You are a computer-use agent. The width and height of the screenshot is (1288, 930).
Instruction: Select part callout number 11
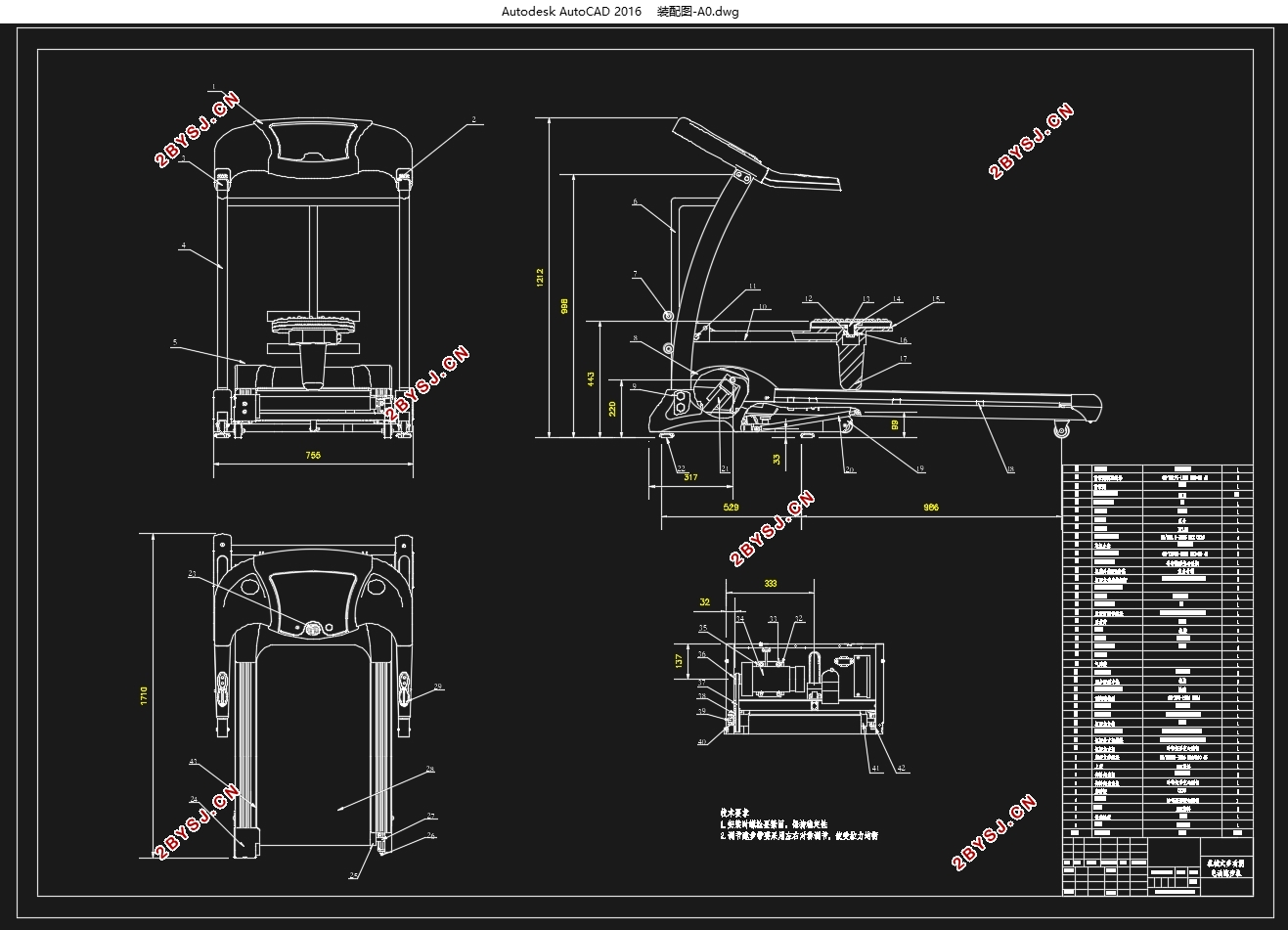pos(753,287)
